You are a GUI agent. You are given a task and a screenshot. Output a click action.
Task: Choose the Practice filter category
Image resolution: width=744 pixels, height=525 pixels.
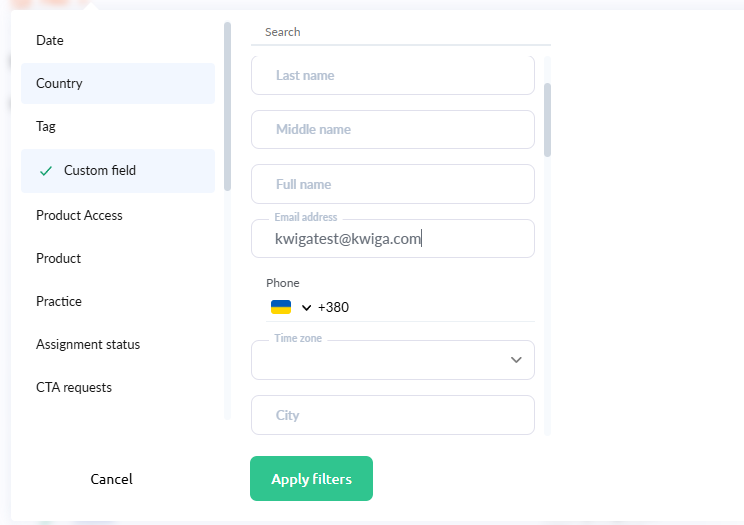click(59, 301)
